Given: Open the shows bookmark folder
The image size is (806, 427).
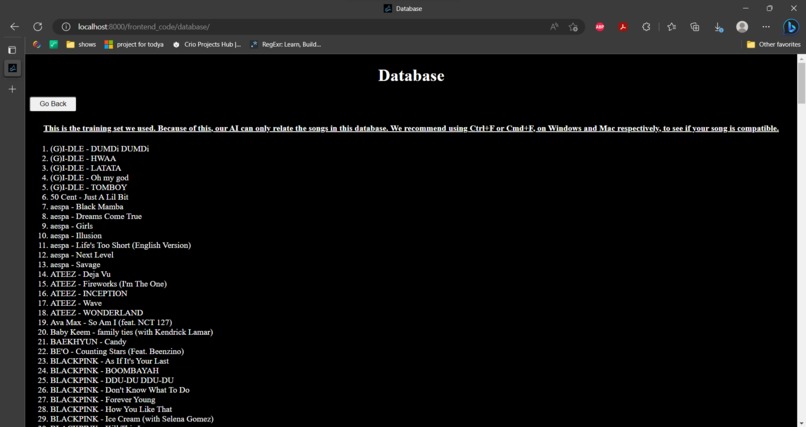Looking at the screenshot, I should coord(81,45).
